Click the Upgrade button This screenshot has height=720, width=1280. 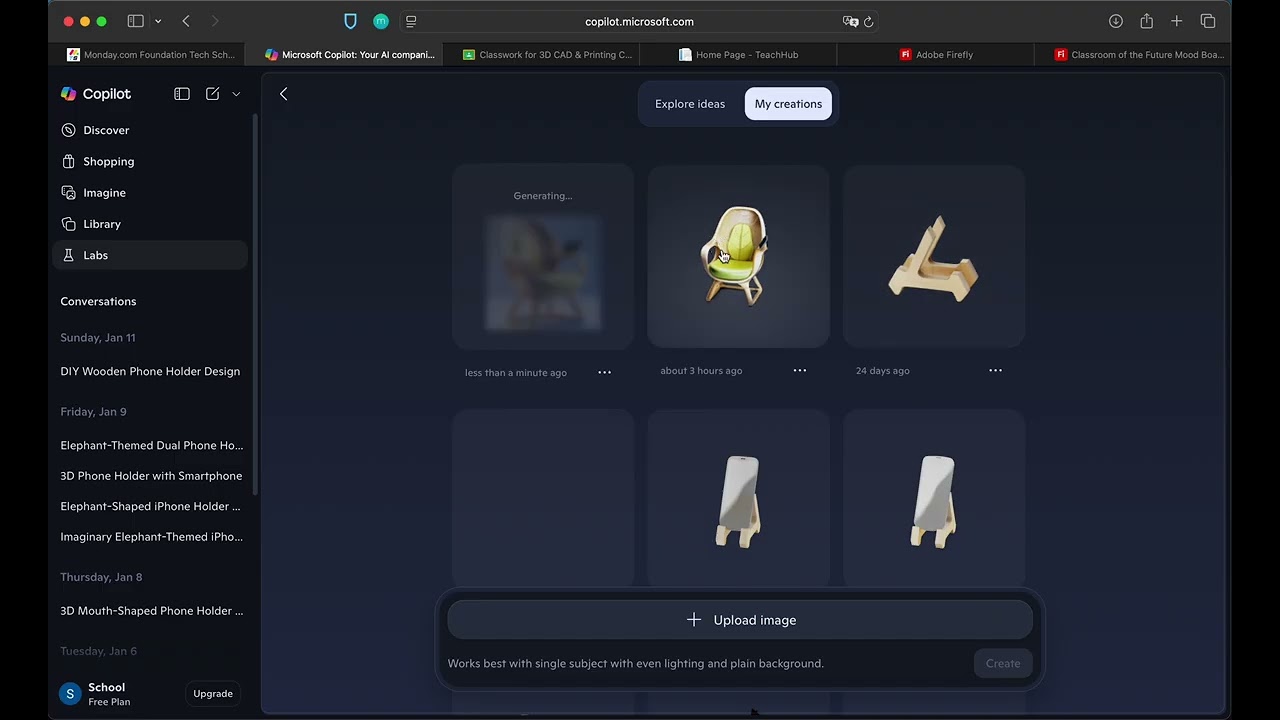click(213, 694)
